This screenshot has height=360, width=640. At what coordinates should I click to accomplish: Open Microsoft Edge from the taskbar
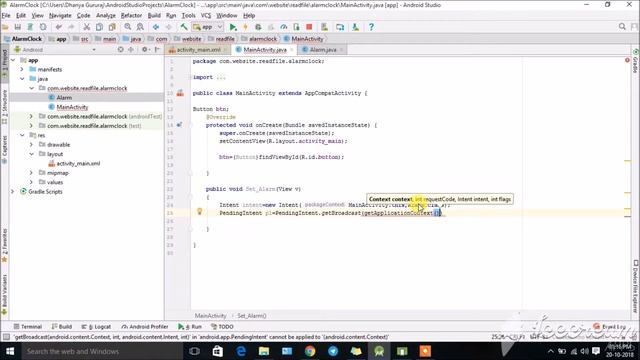241,351
